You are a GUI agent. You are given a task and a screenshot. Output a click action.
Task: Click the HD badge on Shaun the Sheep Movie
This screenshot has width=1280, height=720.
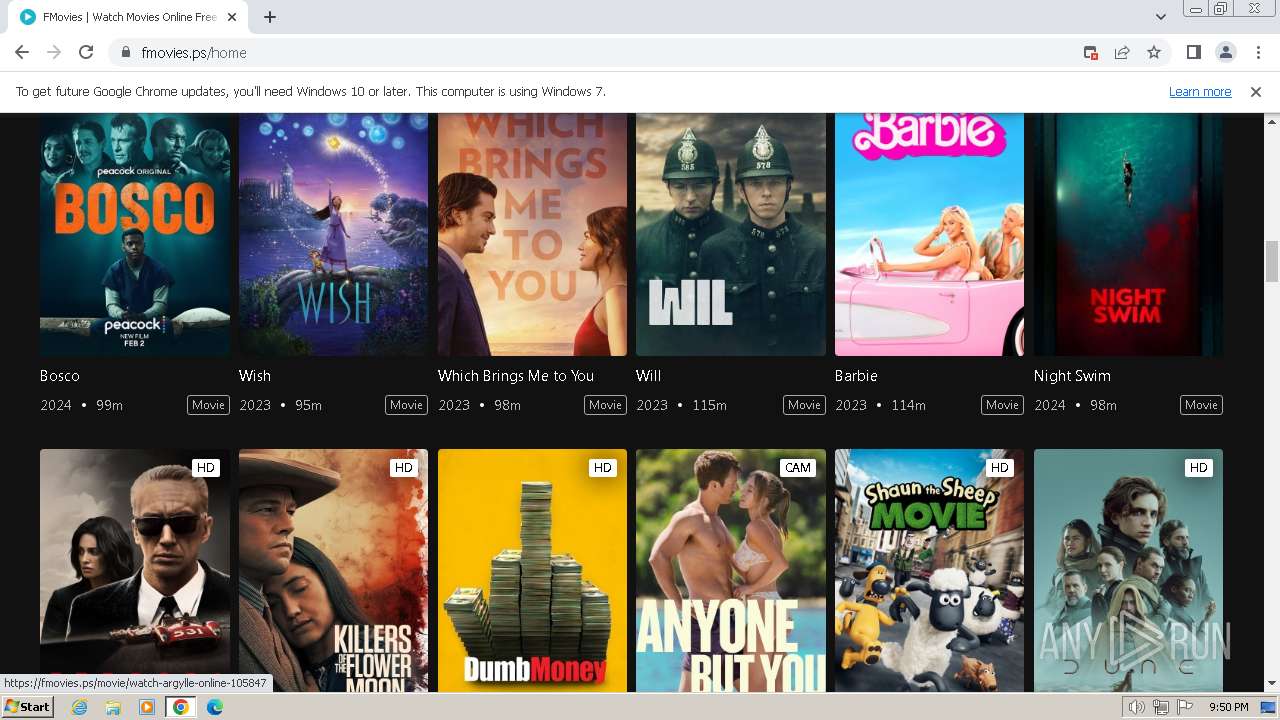click(x=999, y=467)
